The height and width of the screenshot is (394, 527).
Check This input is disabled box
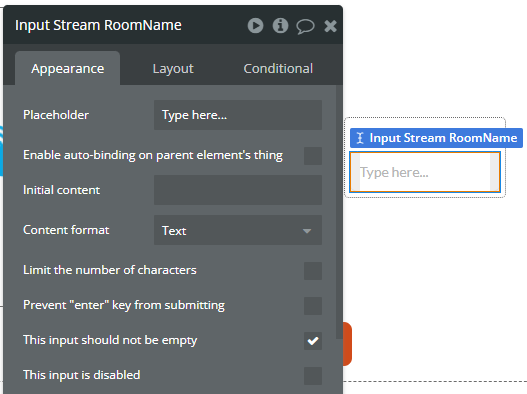(313, 376)
